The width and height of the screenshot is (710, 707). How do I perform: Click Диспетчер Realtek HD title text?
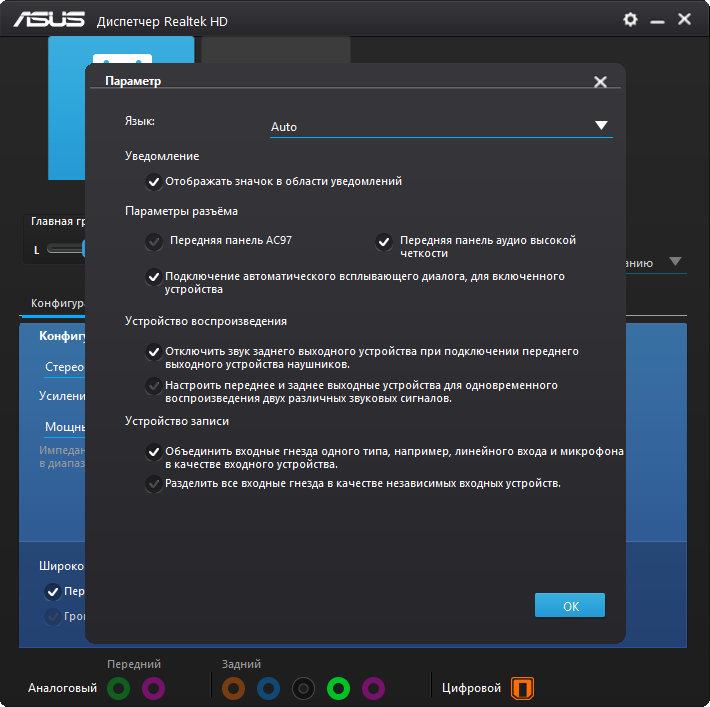(162, 22)
